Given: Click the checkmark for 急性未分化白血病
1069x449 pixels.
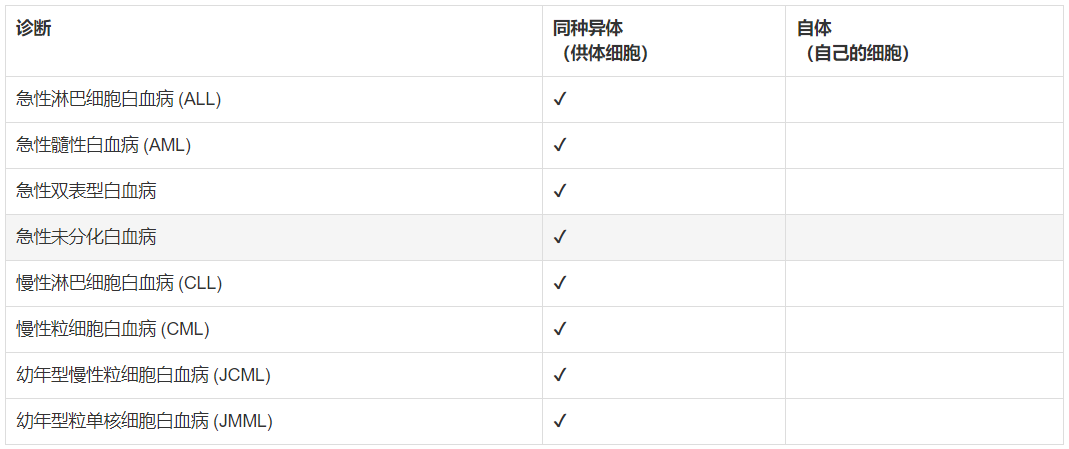Looking at the screenshot, I should 560,237.
